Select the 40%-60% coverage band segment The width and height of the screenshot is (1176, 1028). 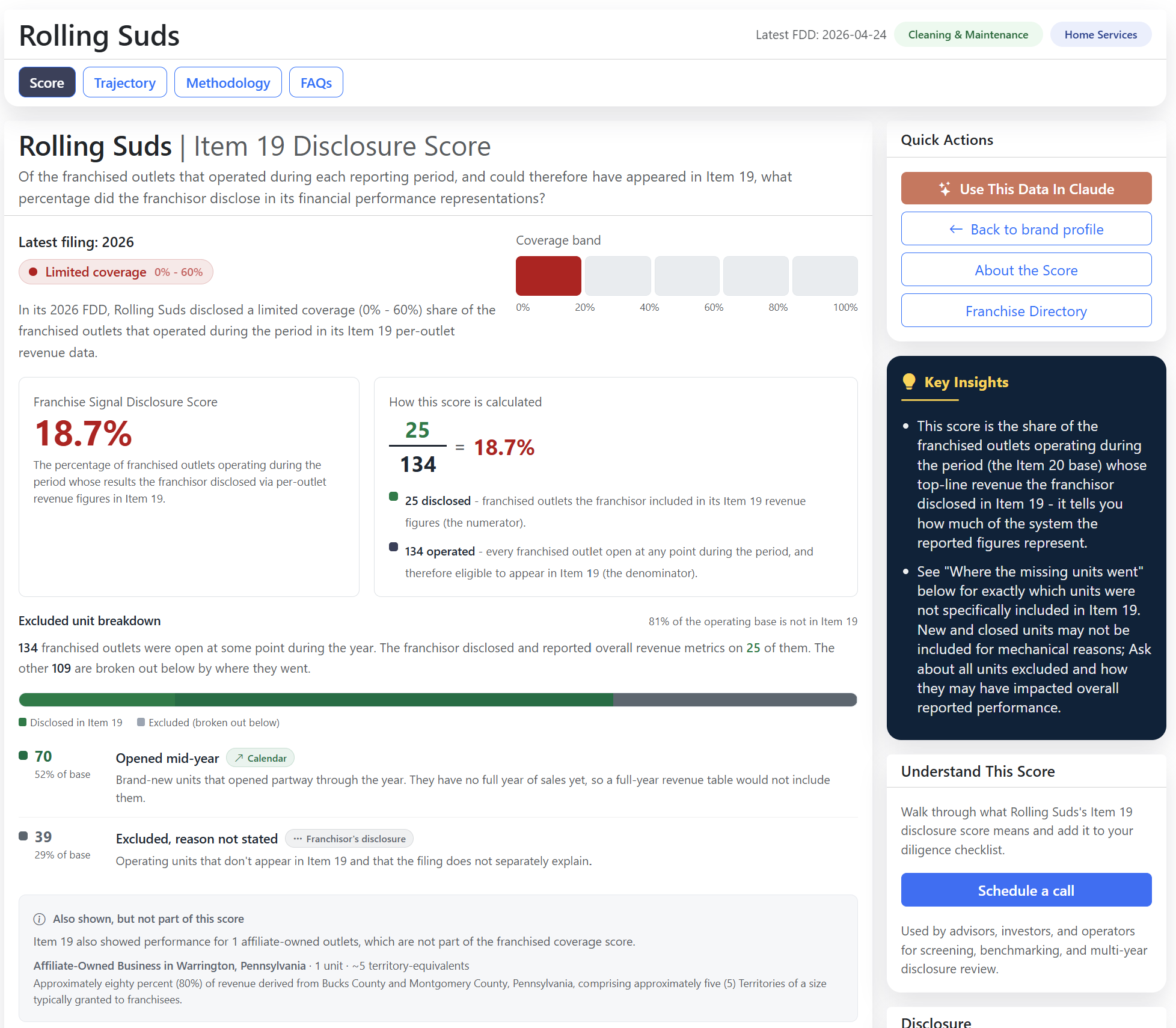click(x=687, y=275)
